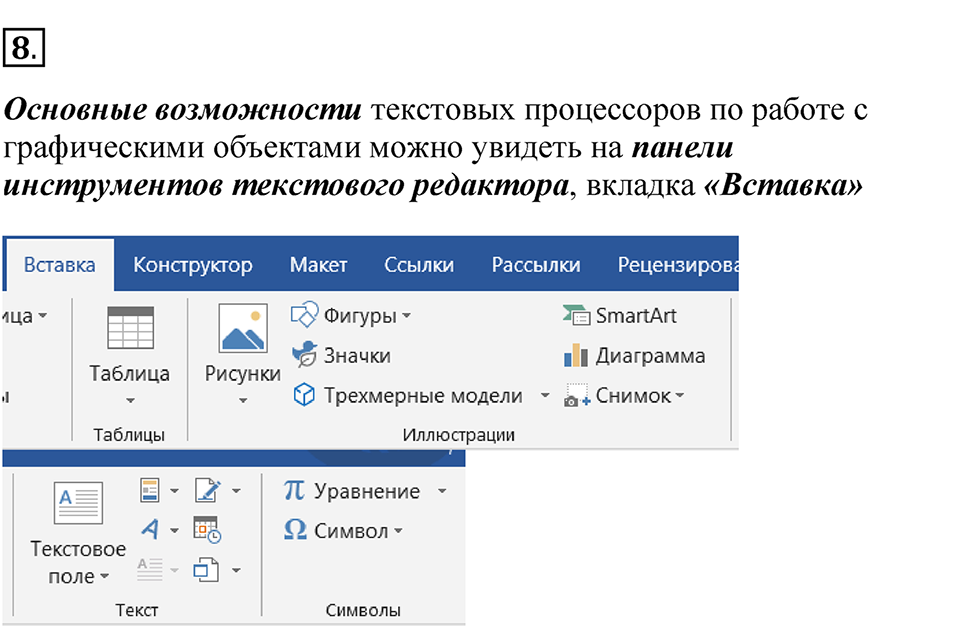Screen dimensions: 960x626
Task: Expand the arrow next to Уравнение
Action: click(x=442, y=492)
